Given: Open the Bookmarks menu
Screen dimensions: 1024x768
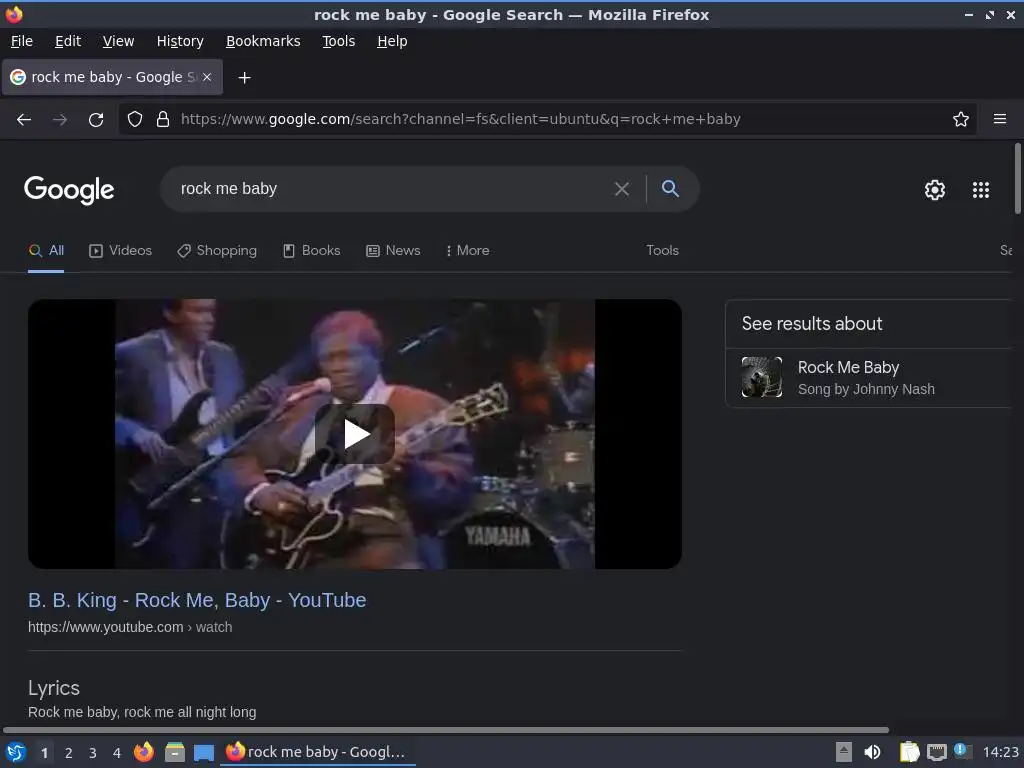Looking at the screenshot, I should pos(263,41).
